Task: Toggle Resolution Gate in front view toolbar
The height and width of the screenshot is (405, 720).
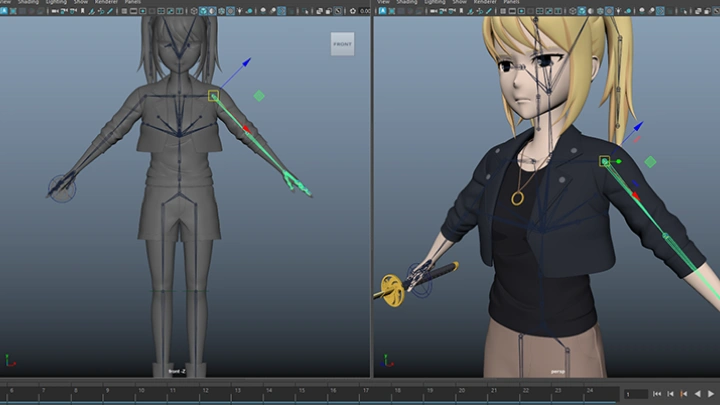Action: tap(142, 11)
